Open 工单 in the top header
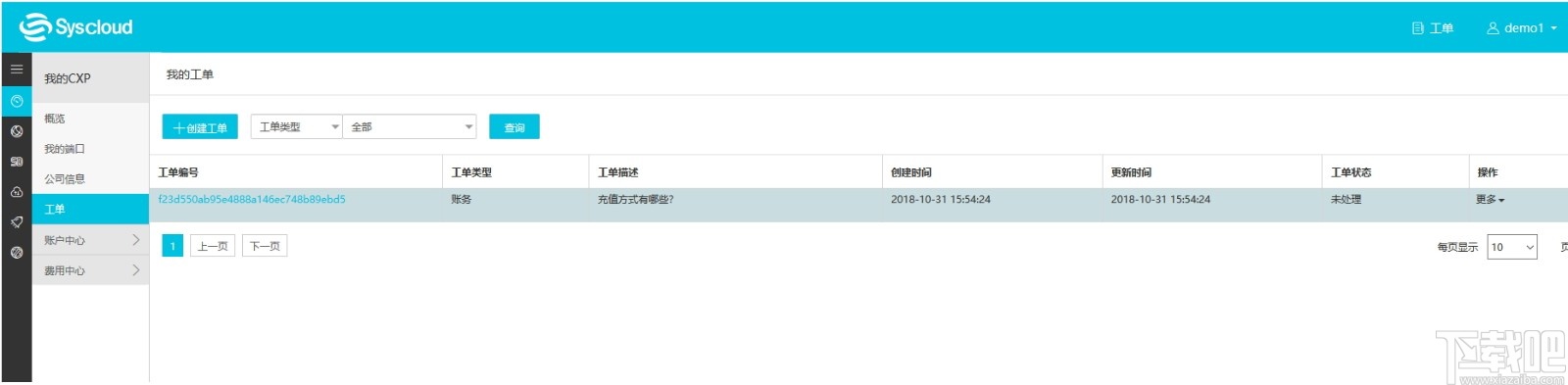 click(1433, 28)
